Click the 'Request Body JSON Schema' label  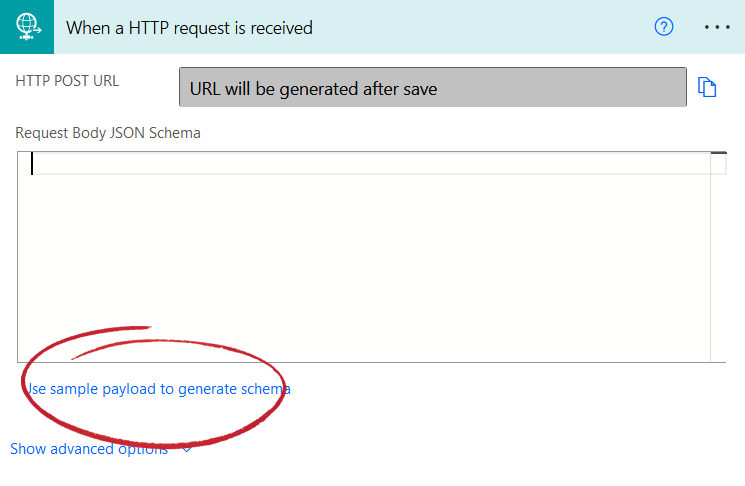pos(108,133)
